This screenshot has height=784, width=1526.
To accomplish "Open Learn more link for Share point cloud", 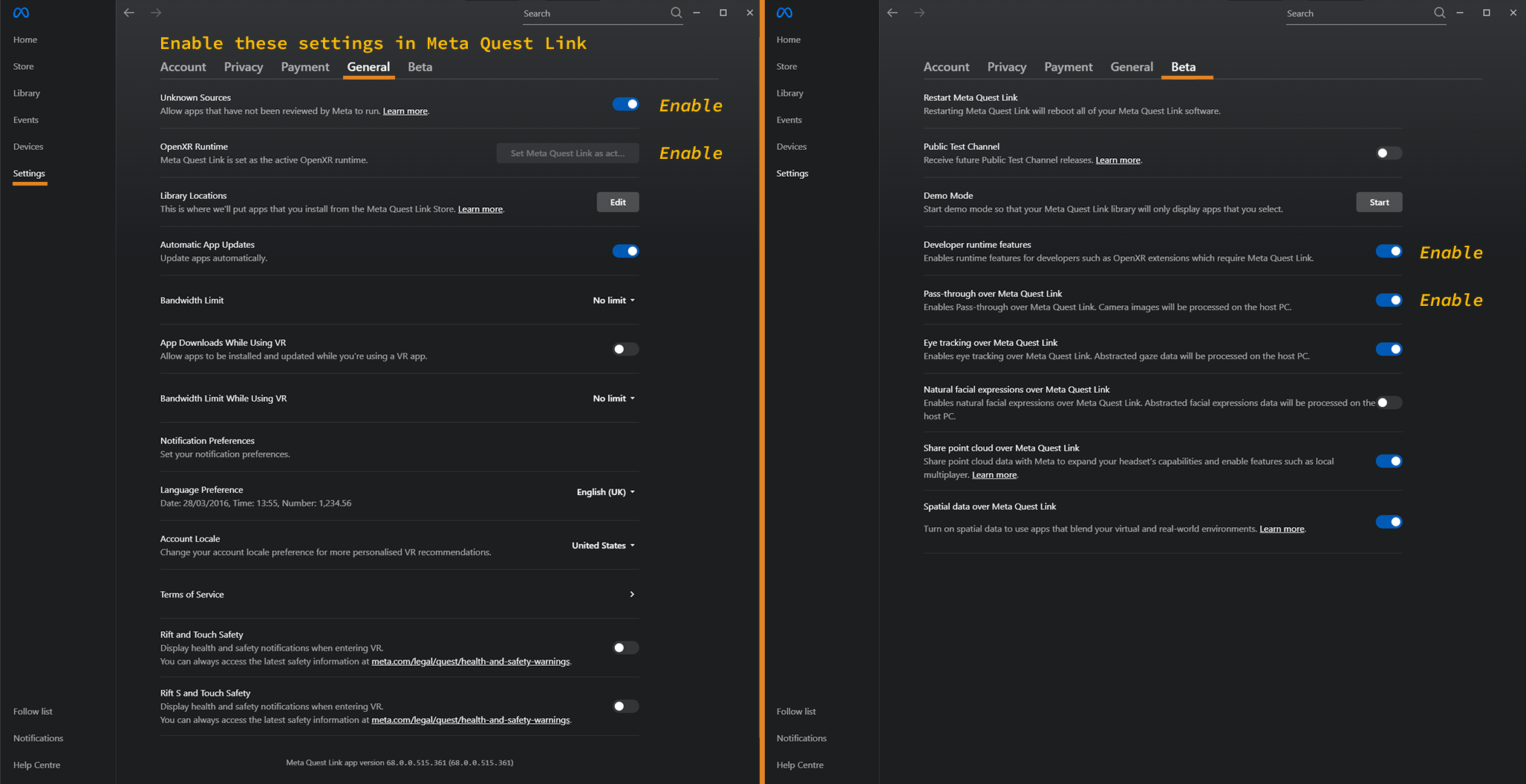I will pyautogui.click(x=994, y=475).
